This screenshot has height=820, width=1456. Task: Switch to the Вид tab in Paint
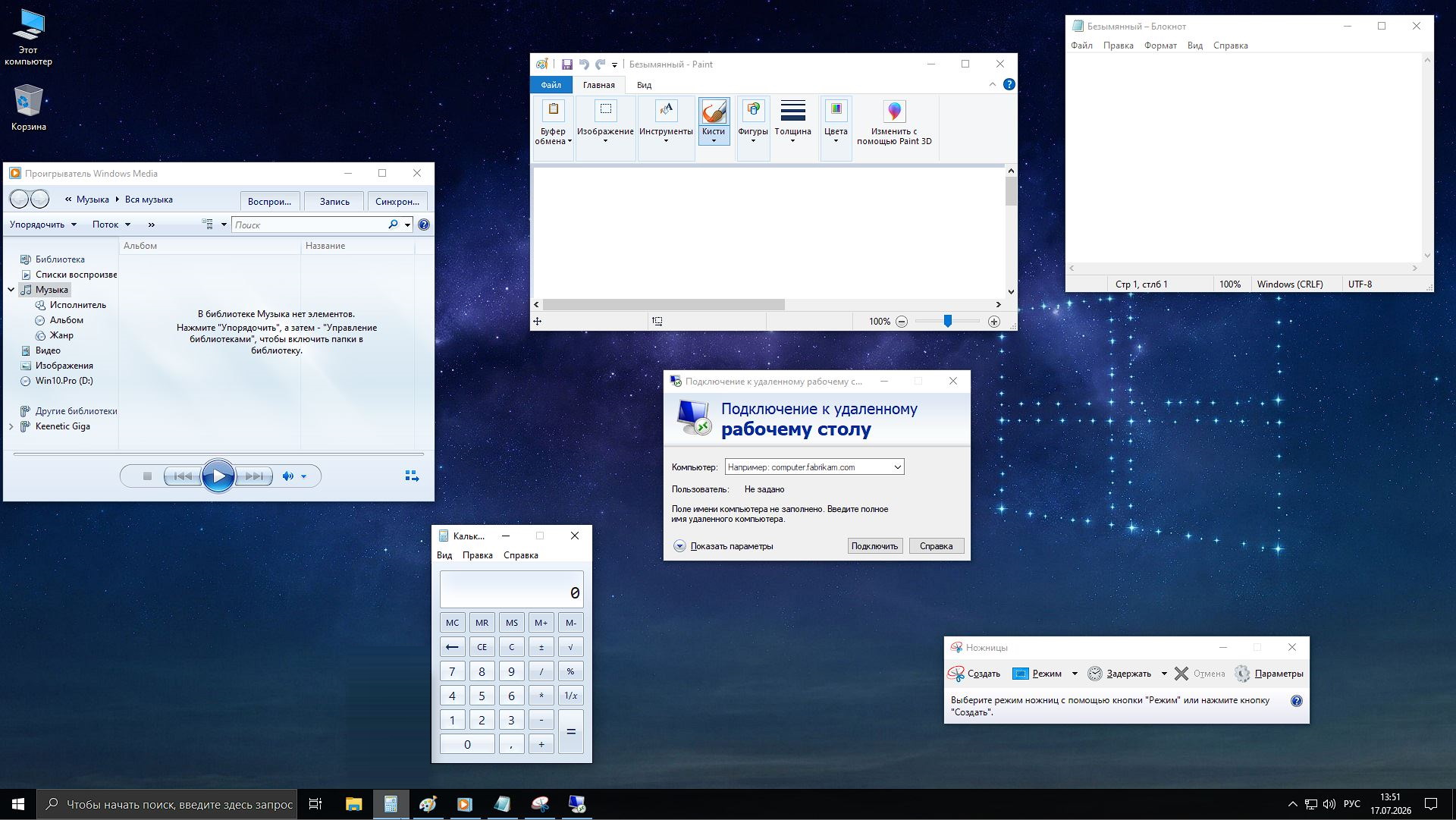tap(644, 85)
